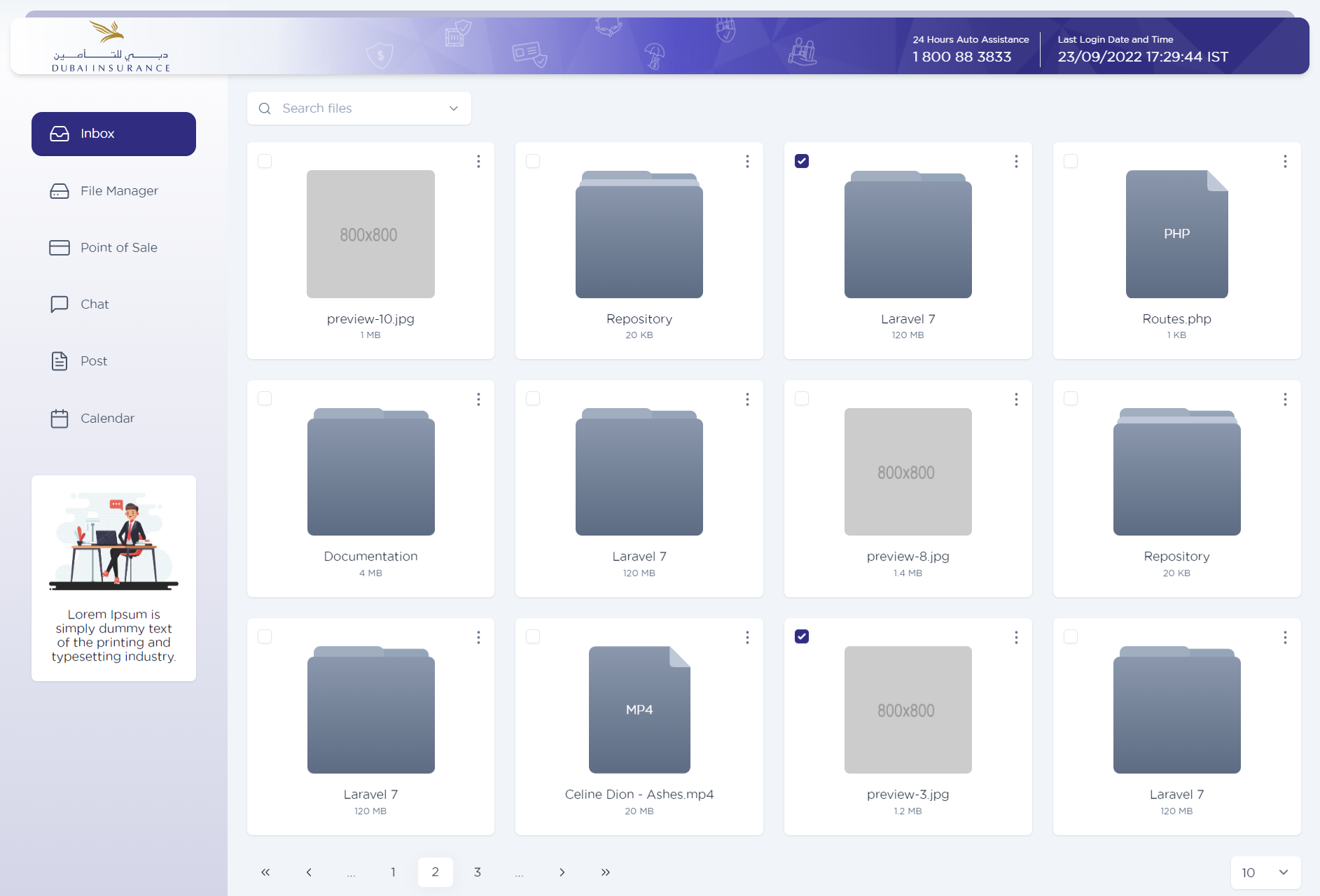Image resolution: width=1320 pixels, height=896 pixels.
Task: Open the kebab menu for Routes.php
Action: point(1284,162)
